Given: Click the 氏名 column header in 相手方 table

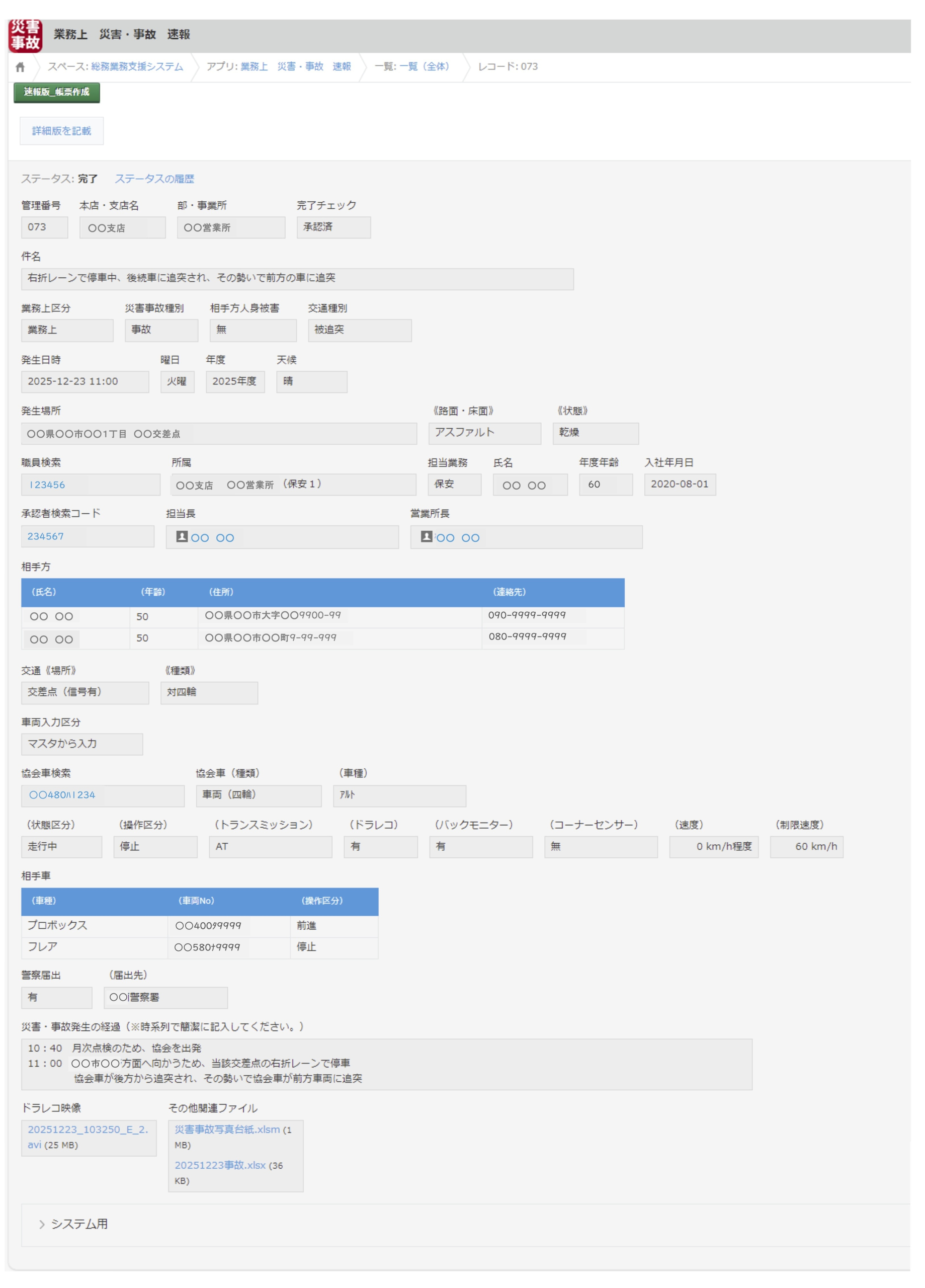Looking at the screenshot, I should (x=44, y=592).
